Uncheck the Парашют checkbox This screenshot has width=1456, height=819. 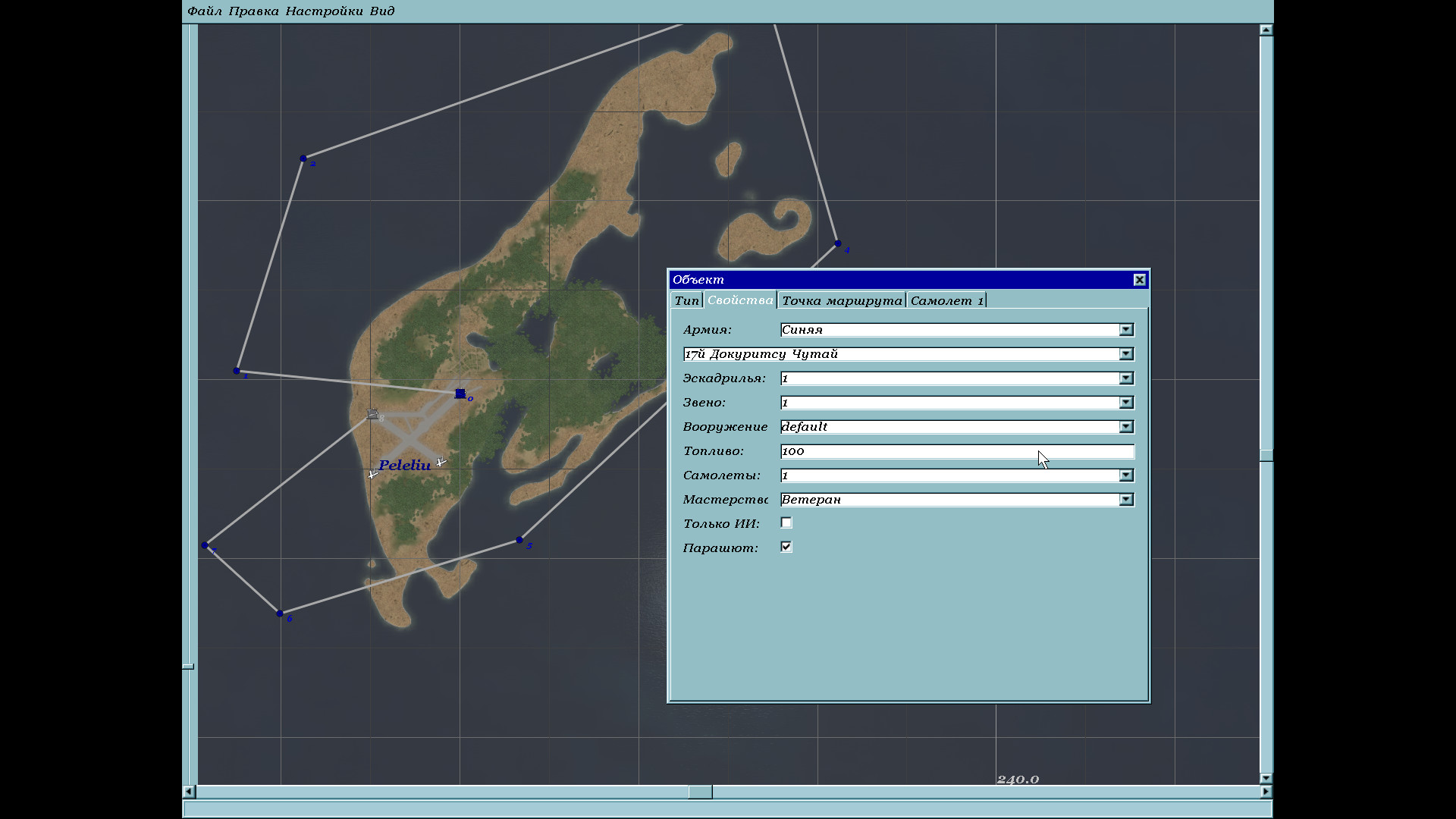[786, 548]
